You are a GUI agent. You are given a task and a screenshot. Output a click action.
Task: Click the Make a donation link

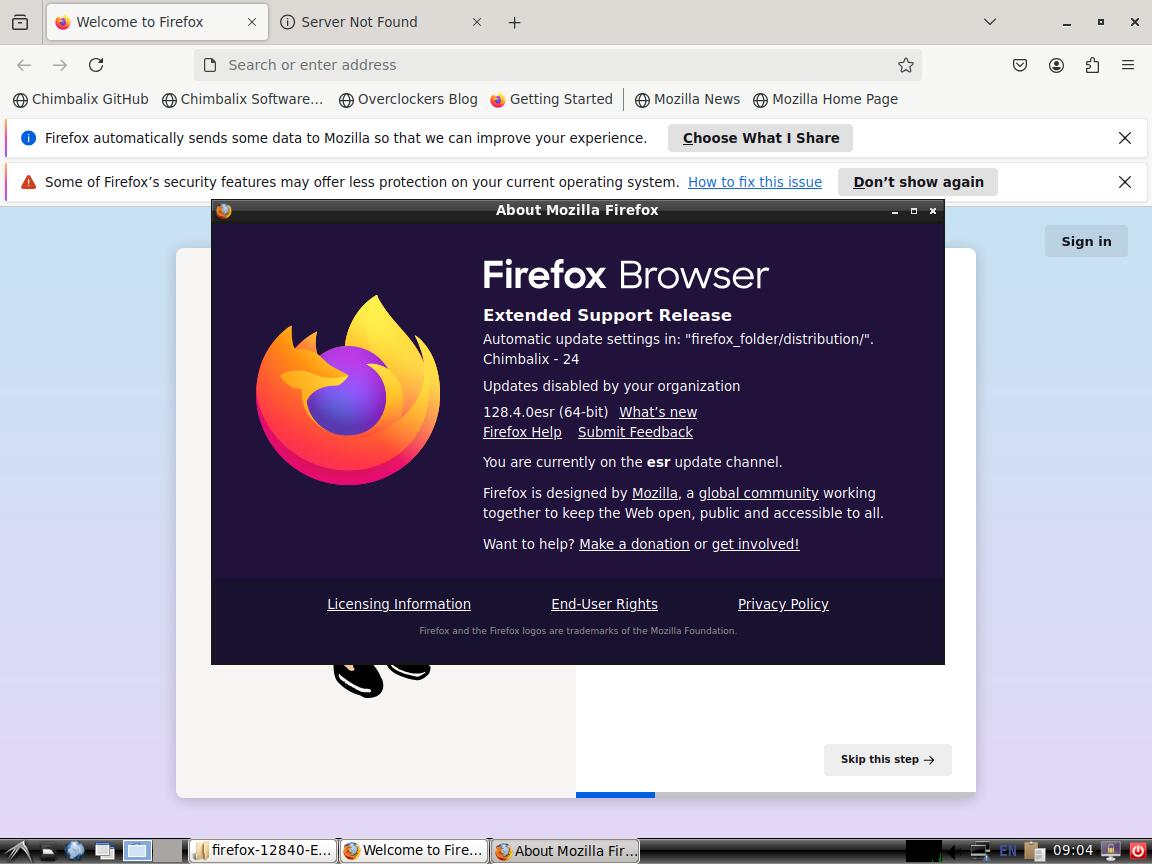click(x=634, y=544)
